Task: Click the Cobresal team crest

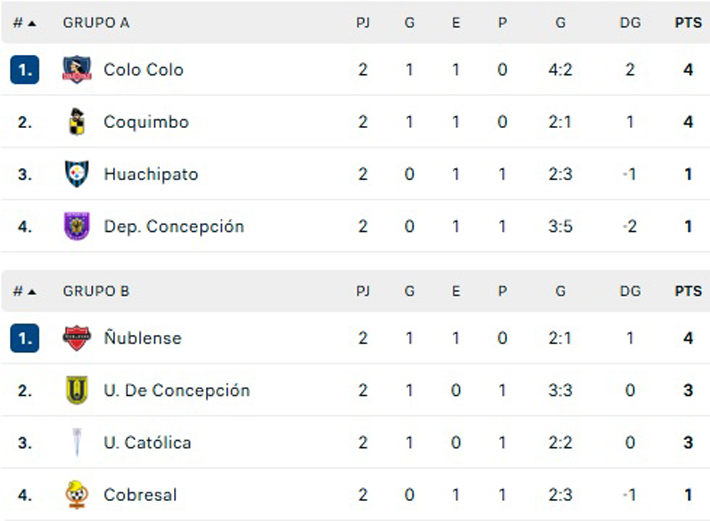Action: point(77,494)
